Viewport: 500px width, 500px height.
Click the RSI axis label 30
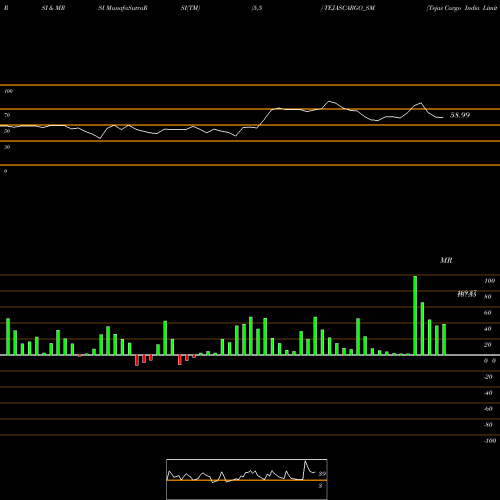pos(7,147)
